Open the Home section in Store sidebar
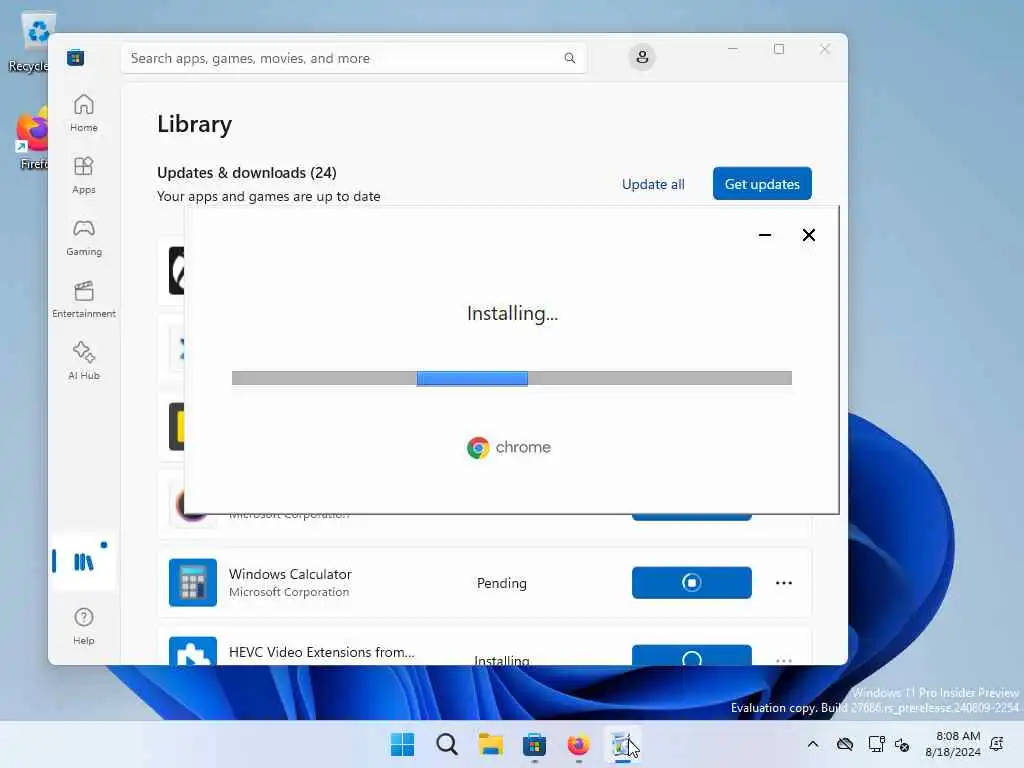This screenshot has height=768, width=1024. click(84, 113)
